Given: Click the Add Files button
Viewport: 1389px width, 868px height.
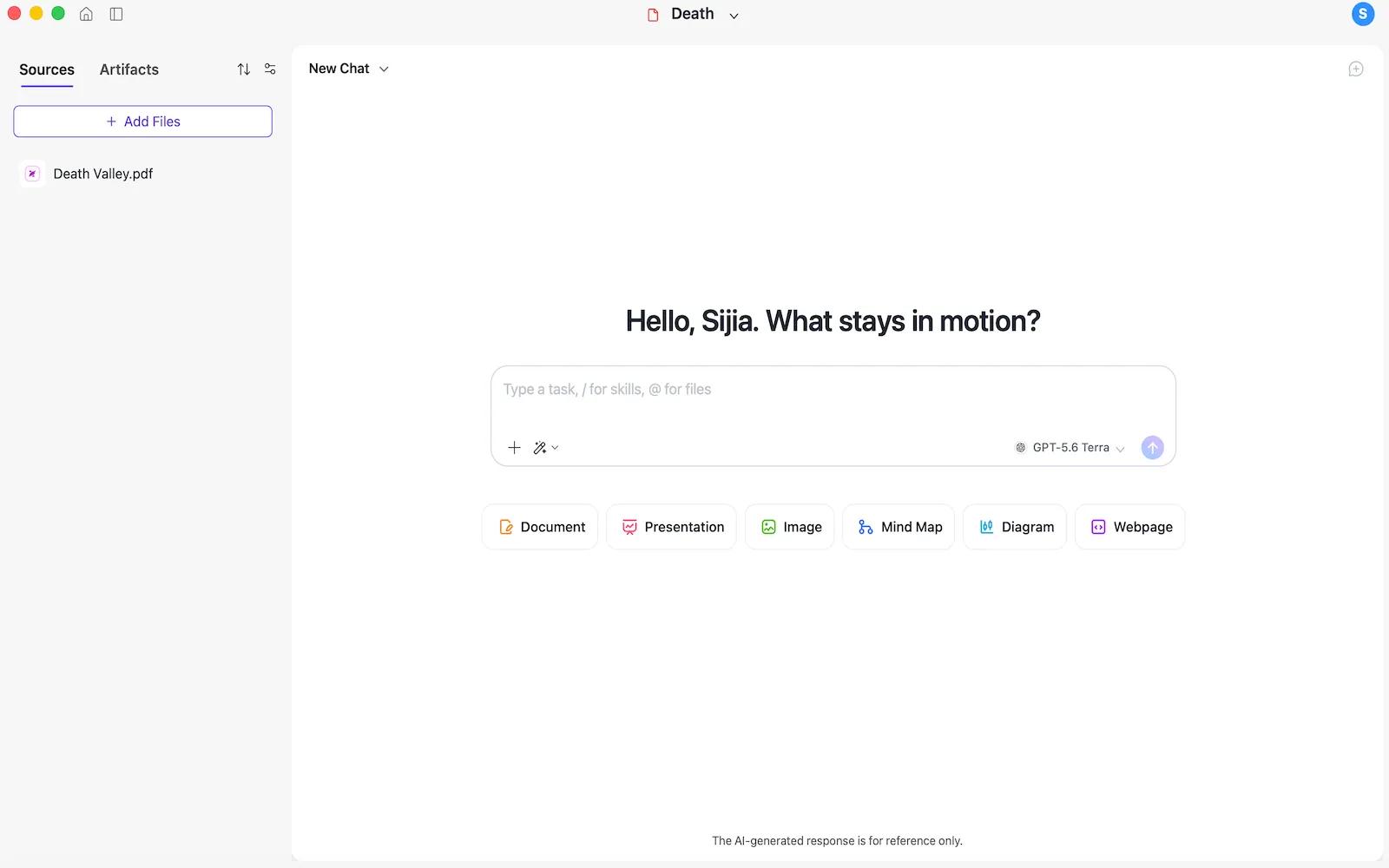Looking at the screenshot, I should [143, 122].
